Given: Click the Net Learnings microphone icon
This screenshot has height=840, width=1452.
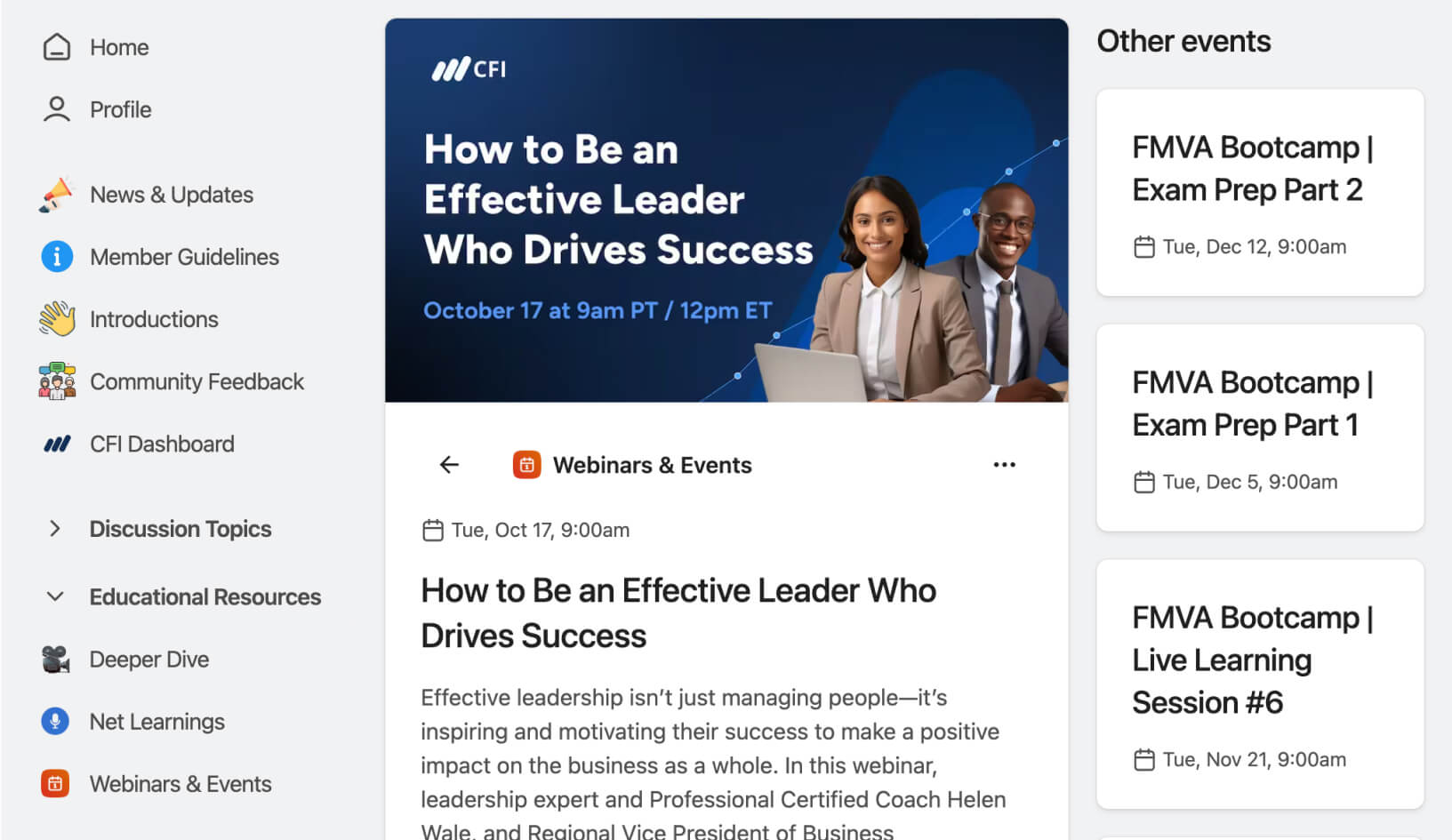Looking at the screenshot, I should (x=55, y=721).
